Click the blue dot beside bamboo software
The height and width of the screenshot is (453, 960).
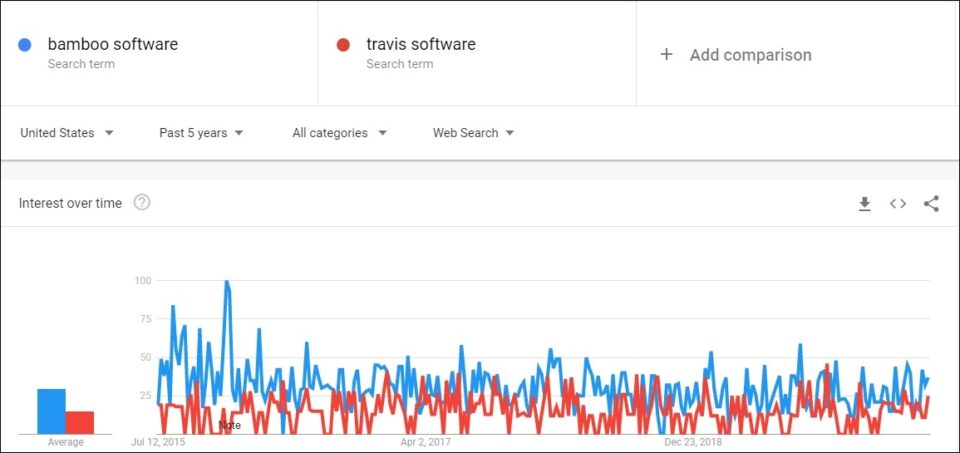(x=24, y=45)
